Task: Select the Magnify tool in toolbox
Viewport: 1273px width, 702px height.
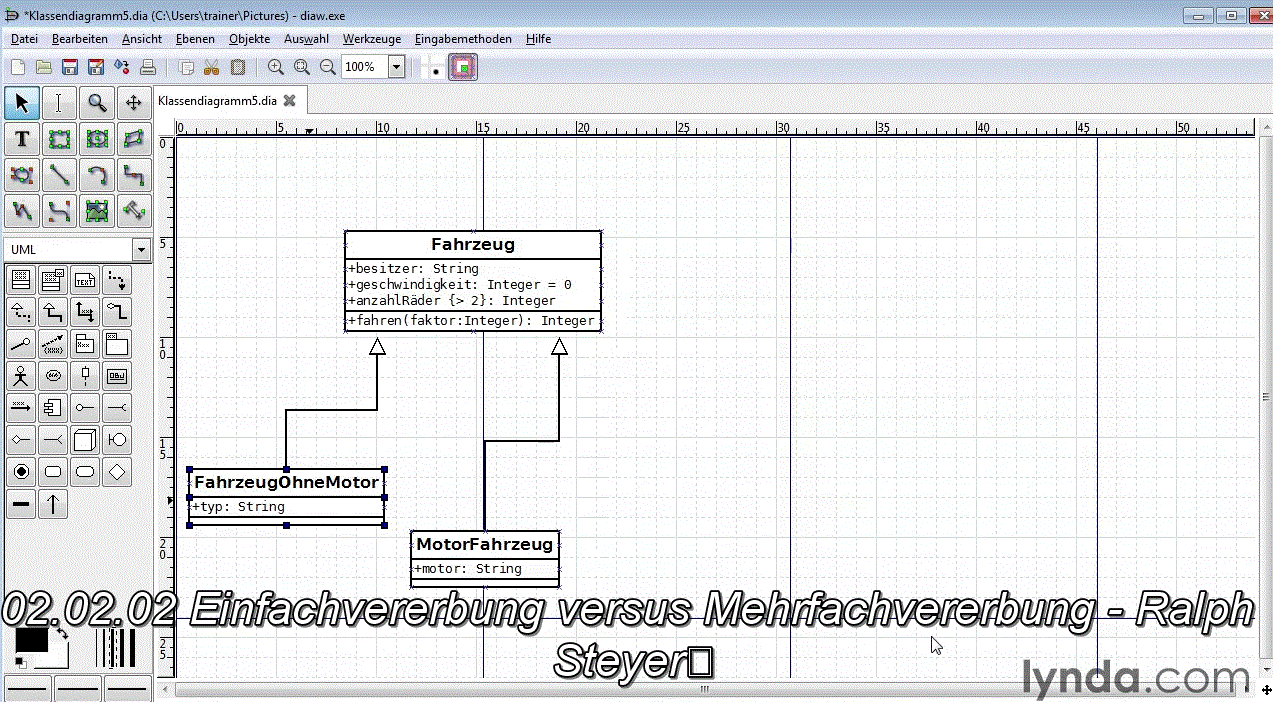Action: click(96, 103)
